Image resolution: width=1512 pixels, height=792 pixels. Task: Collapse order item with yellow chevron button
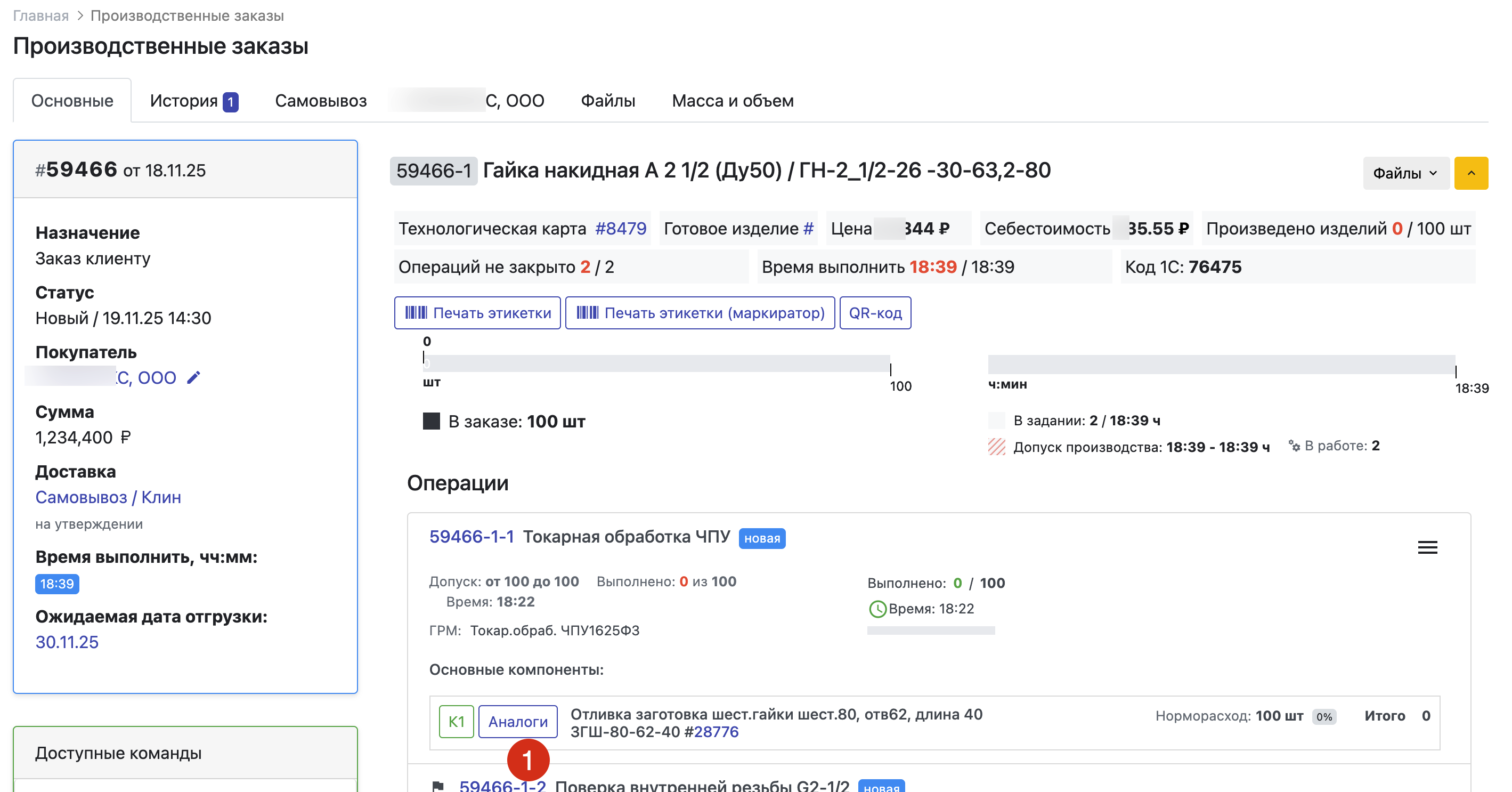coord(1470,173)
